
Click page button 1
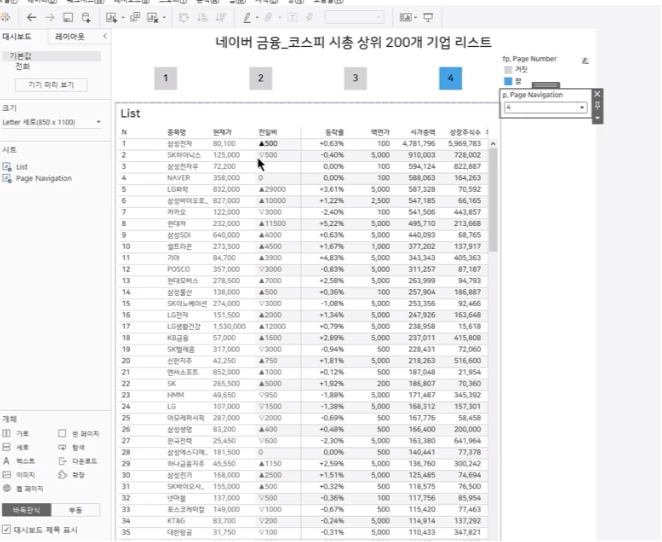pyautogui.click(x=166, y=78)
